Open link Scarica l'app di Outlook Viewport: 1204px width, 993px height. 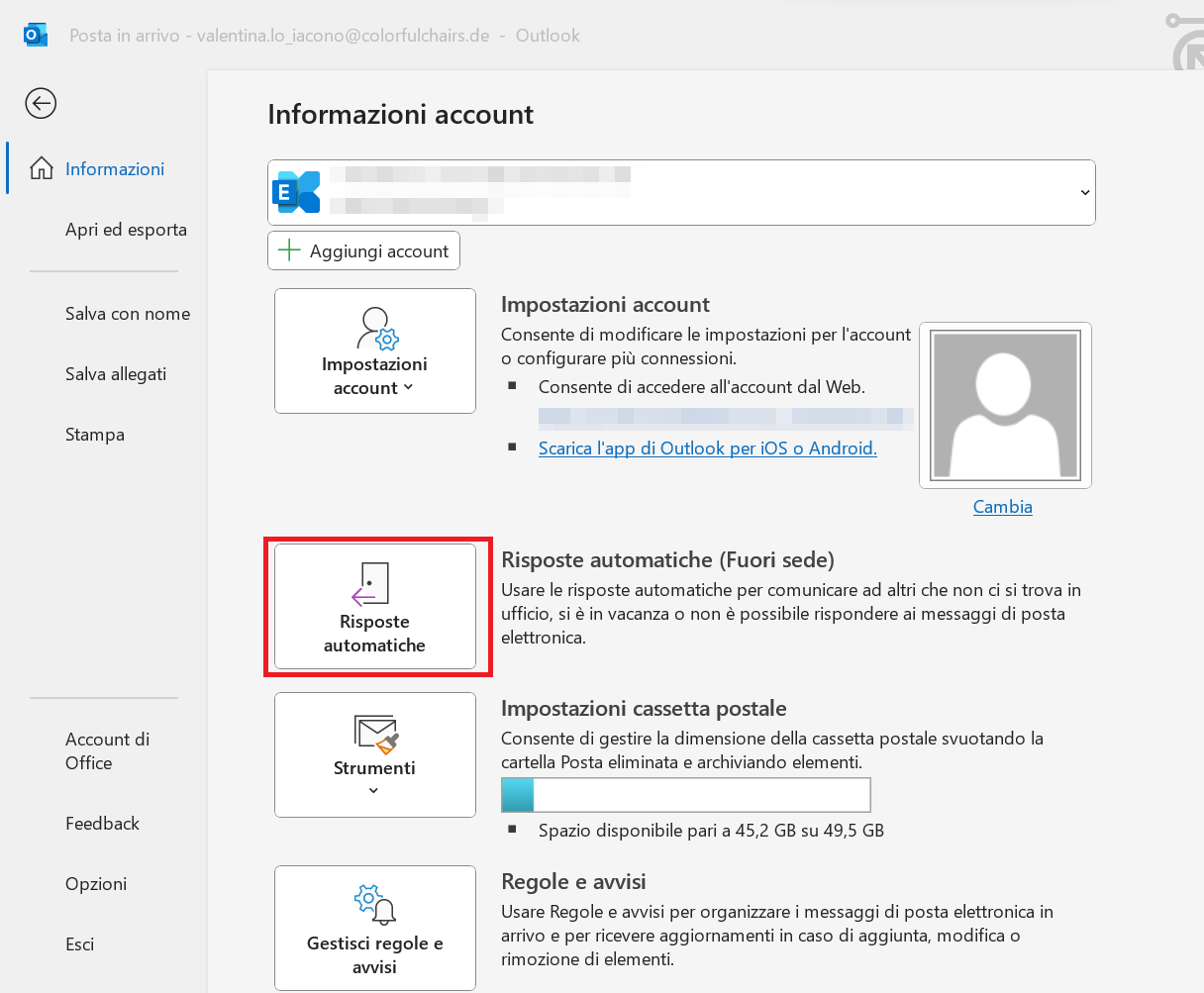pos(708,448)
